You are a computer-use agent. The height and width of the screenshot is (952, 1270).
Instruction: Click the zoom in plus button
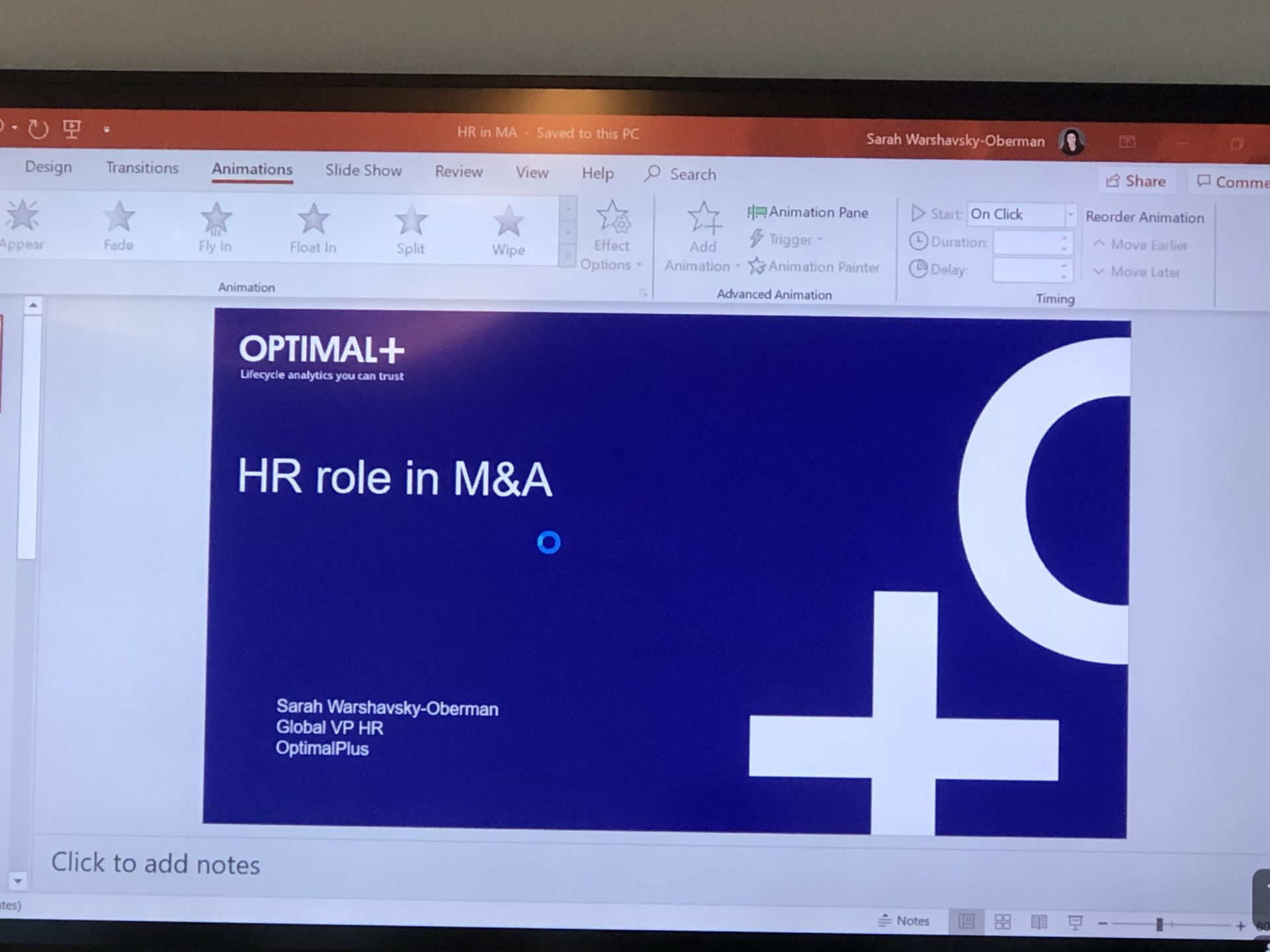1241,926
